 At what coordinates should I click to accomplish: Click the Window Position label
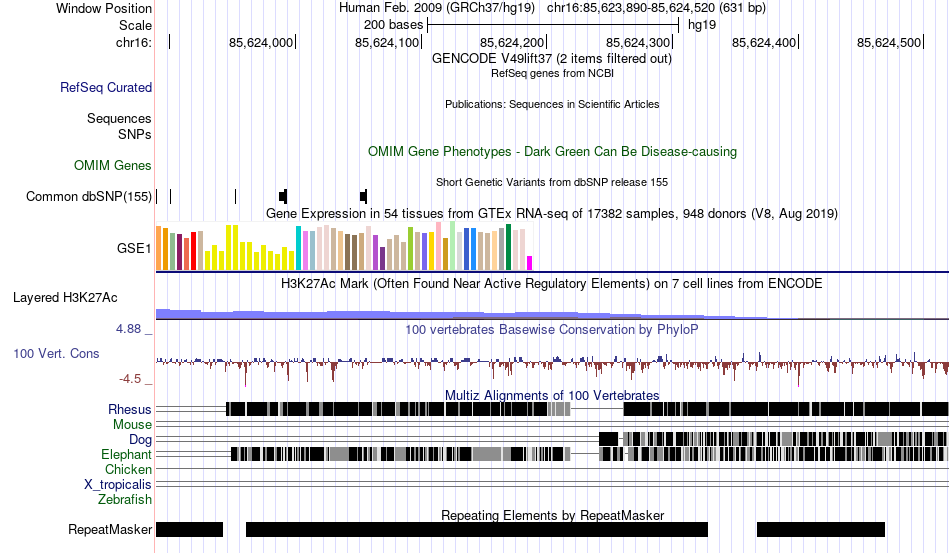104,8
